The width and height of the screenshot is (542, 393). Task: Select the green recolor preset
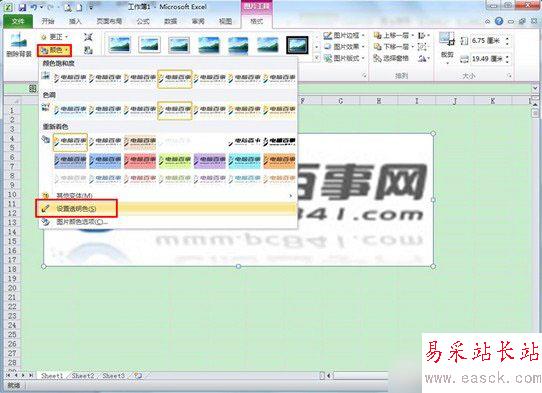175,161
